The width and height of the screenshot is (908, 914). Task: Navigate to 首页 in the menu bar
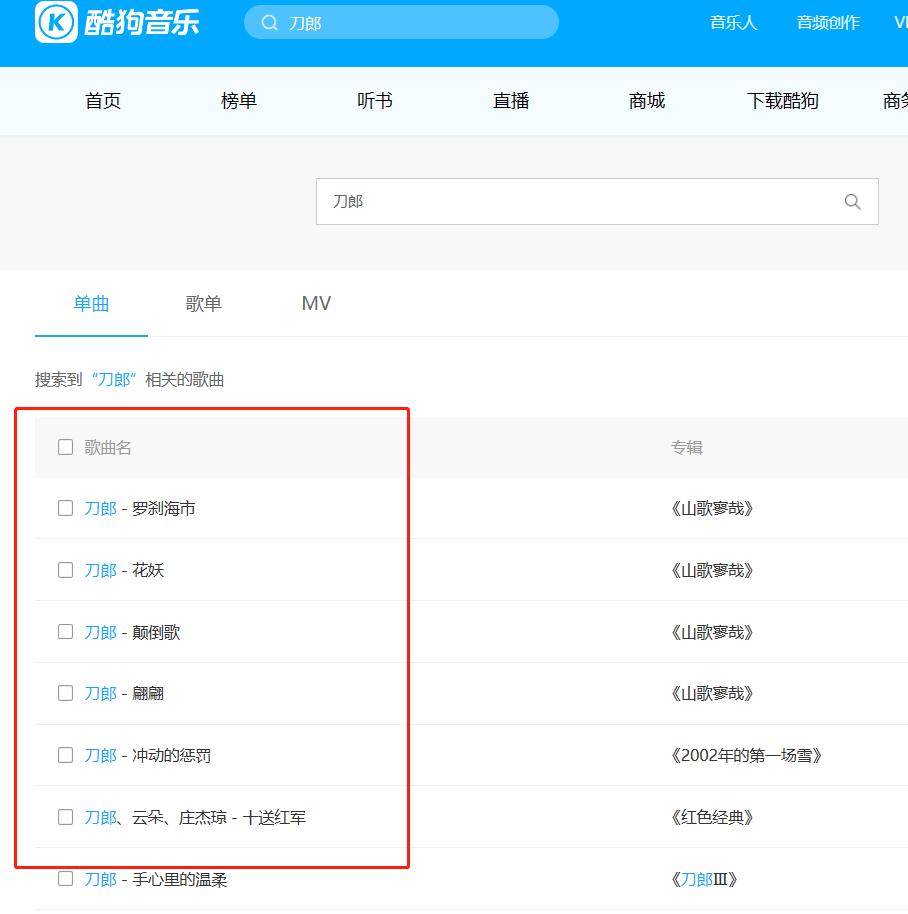[102, 100]
